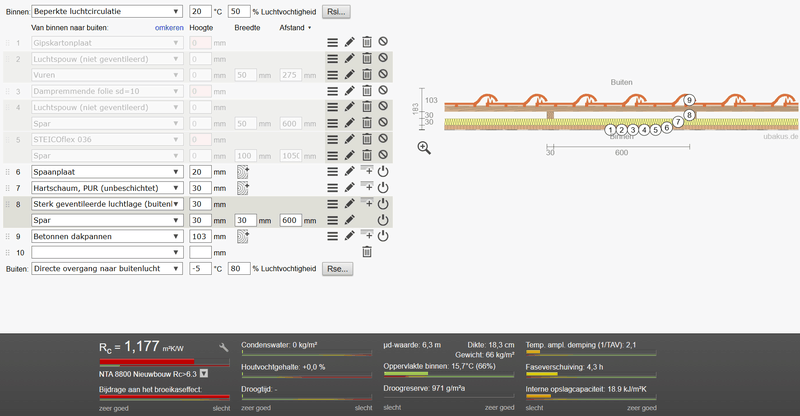Viewport: 800px width, 416px height.
Task: Add a layer after Spaanplaat
Action: [367, 170]
